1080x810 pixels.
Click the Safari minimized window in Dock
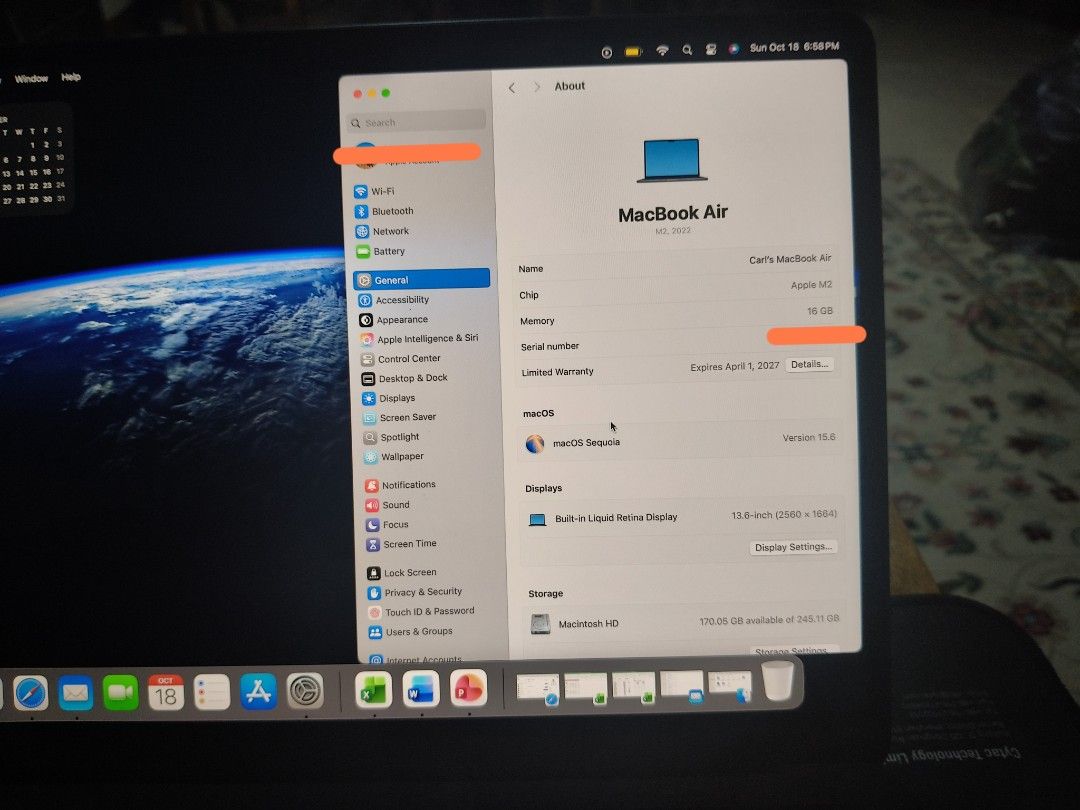click(x=538, y=689)
